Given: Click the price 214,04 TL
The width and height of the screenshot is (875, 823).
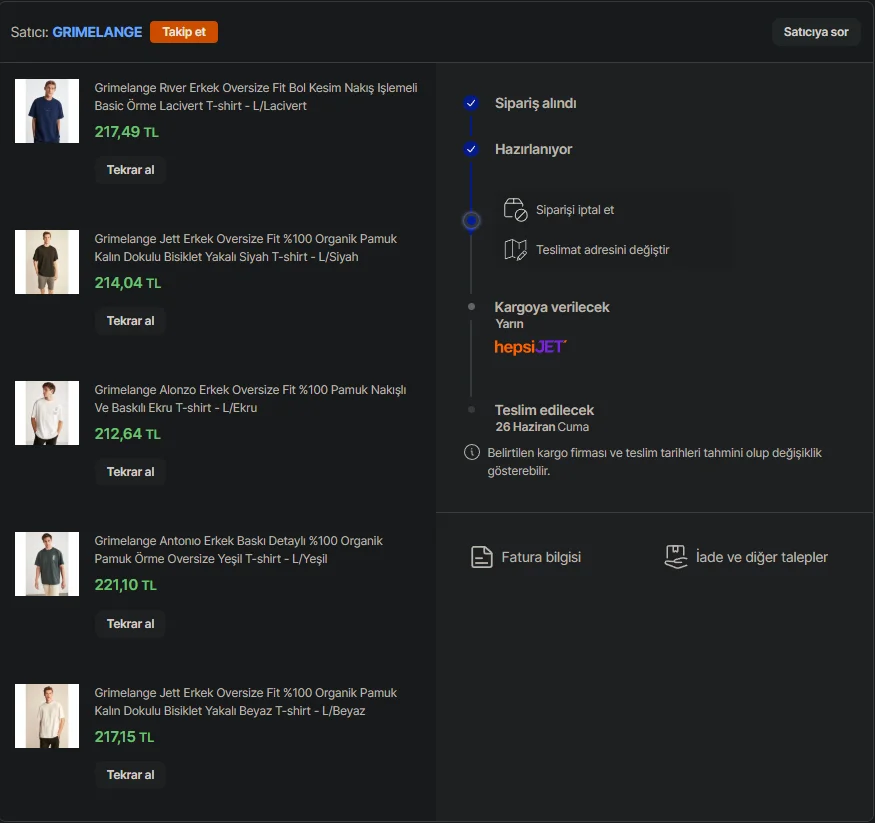Looking at the screenshot, I should coord(128,283).
